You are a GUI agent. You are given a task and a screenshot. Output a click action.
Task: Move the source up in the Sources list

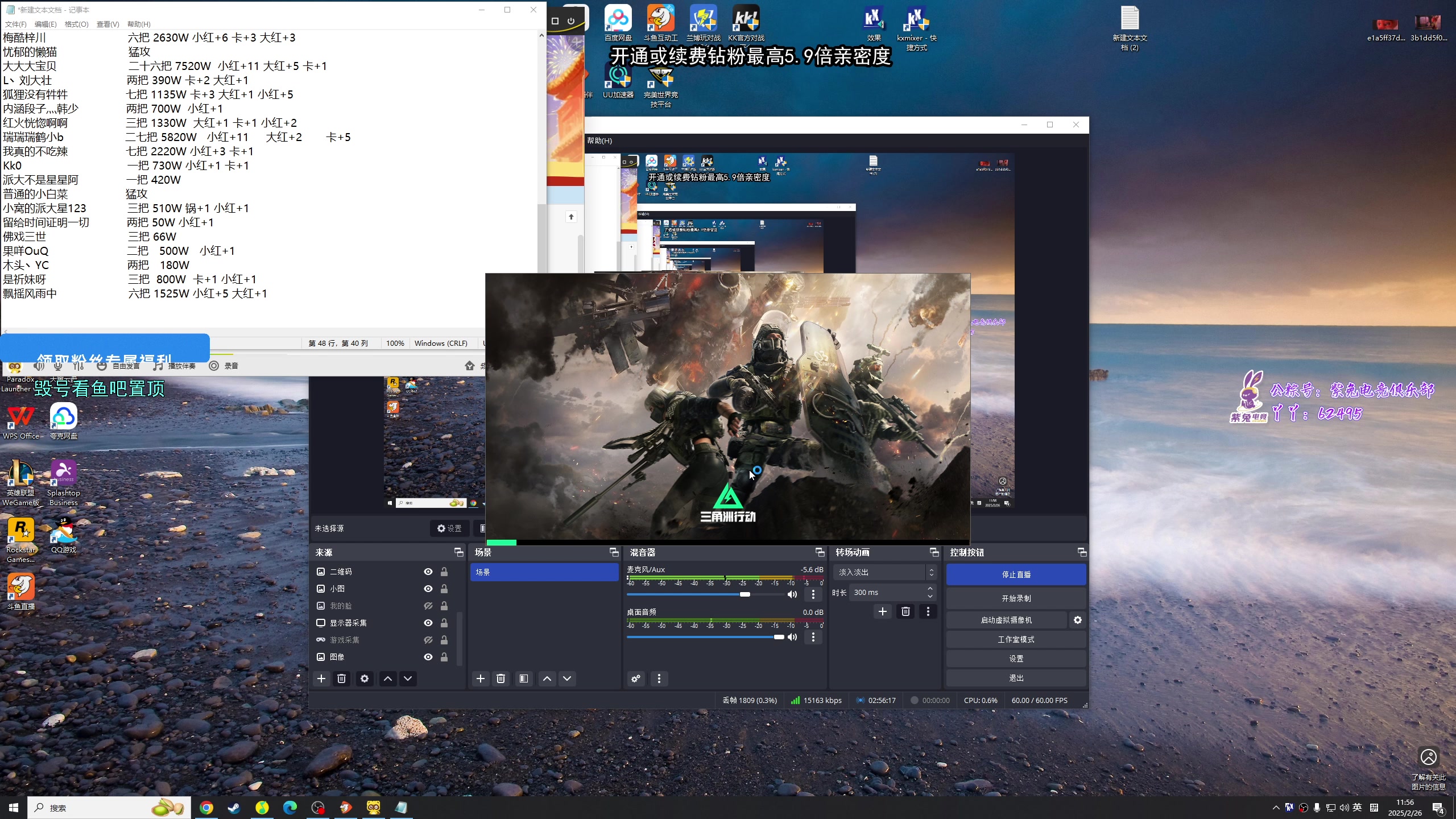click(x=388, y=679)
